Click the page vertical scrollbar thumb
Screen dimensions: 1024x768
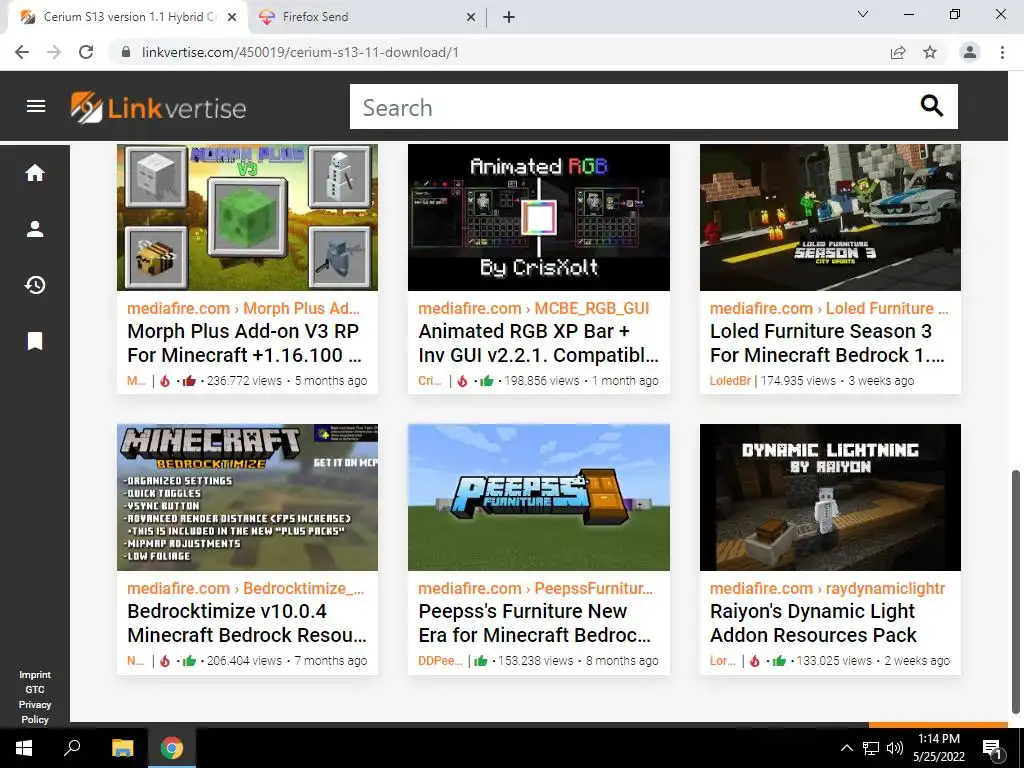[x=1016, y=592]
